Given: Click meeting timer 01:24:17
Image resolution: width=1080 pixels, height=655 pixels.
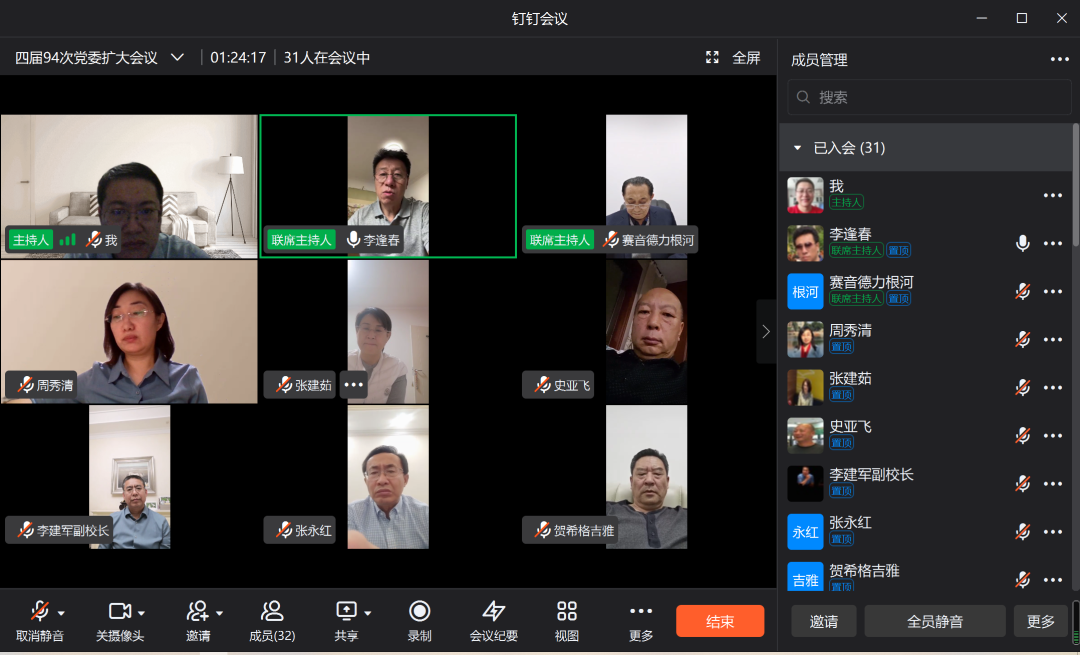Looking at the screenshot, I should (238, 57).
